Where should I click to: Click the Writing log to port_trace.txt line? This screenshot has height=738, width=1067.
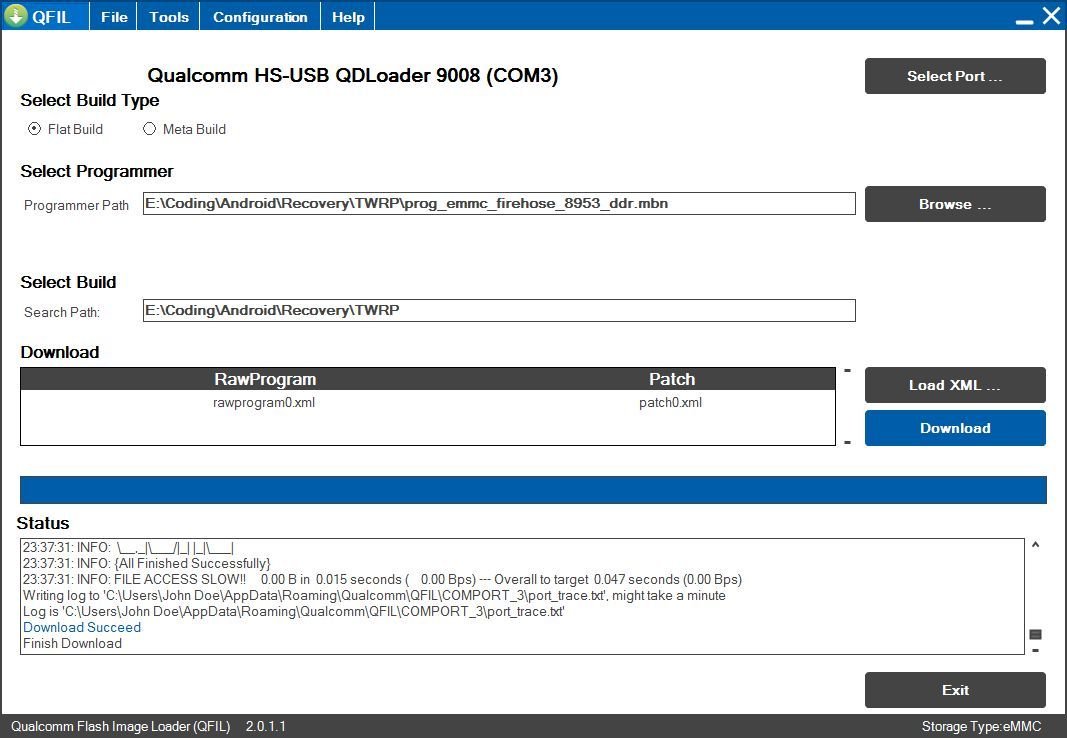coord(374,595)
